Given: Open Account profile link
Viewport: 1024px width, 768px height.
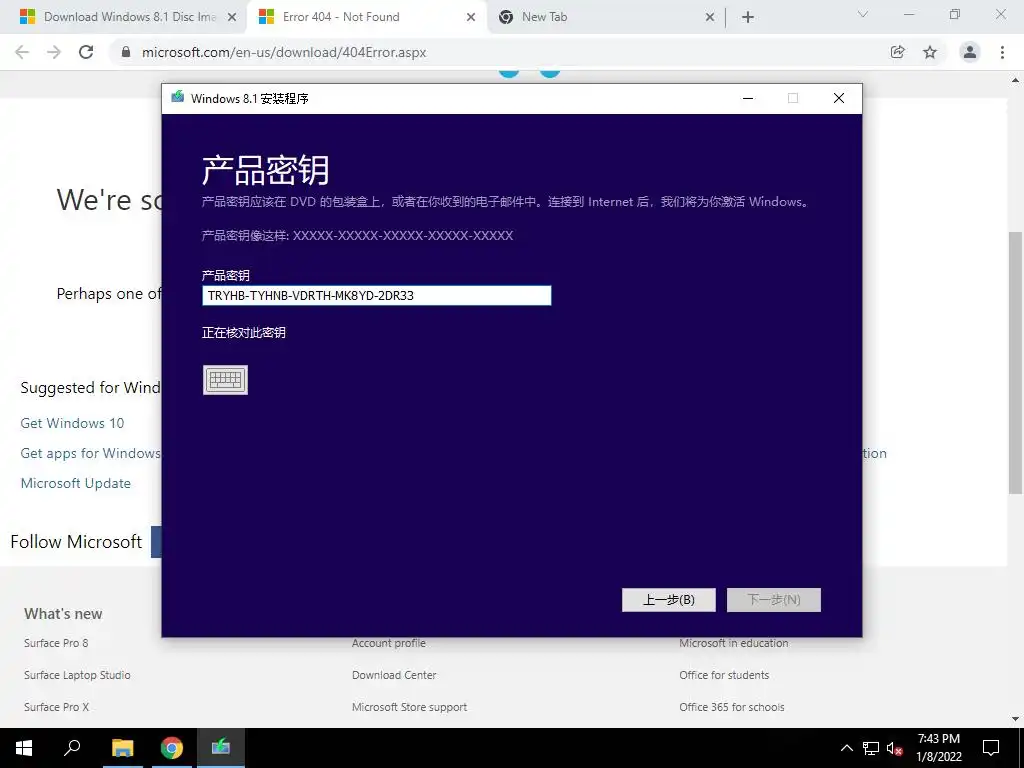Looking at the screenshot, I should click(389, 643).
